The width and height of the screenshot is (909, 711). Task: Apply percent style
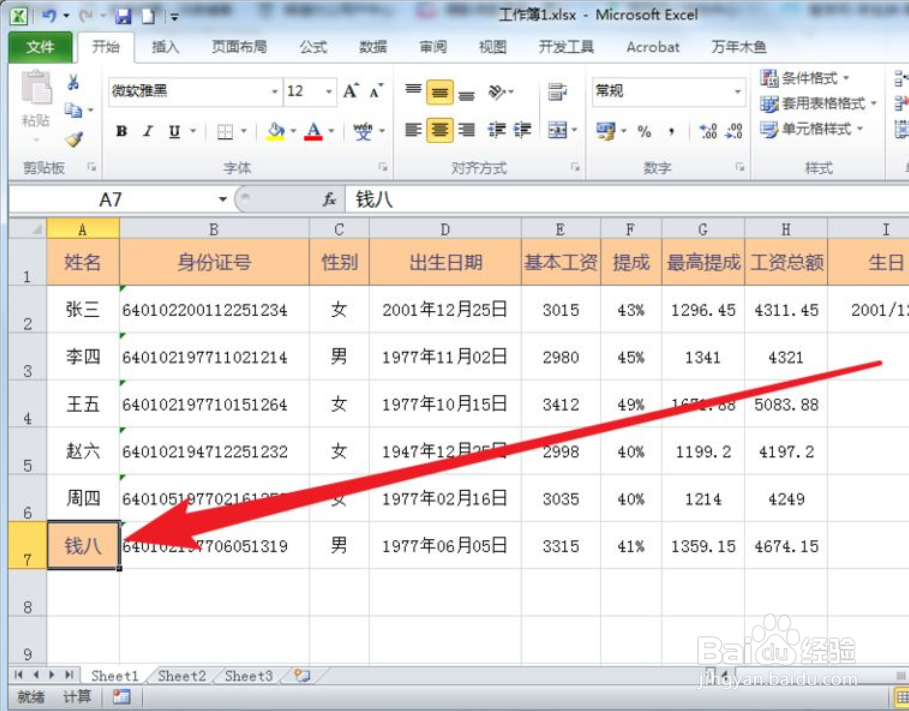point(644,132)
